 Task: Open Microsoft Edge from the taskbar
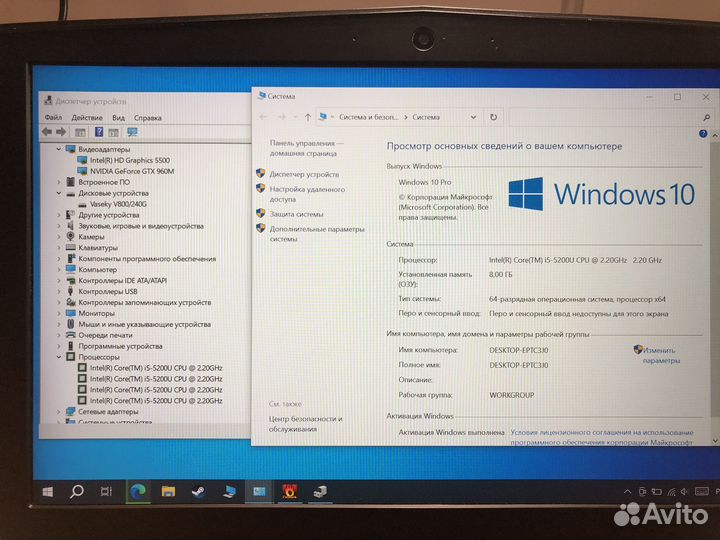coord(138,492)
